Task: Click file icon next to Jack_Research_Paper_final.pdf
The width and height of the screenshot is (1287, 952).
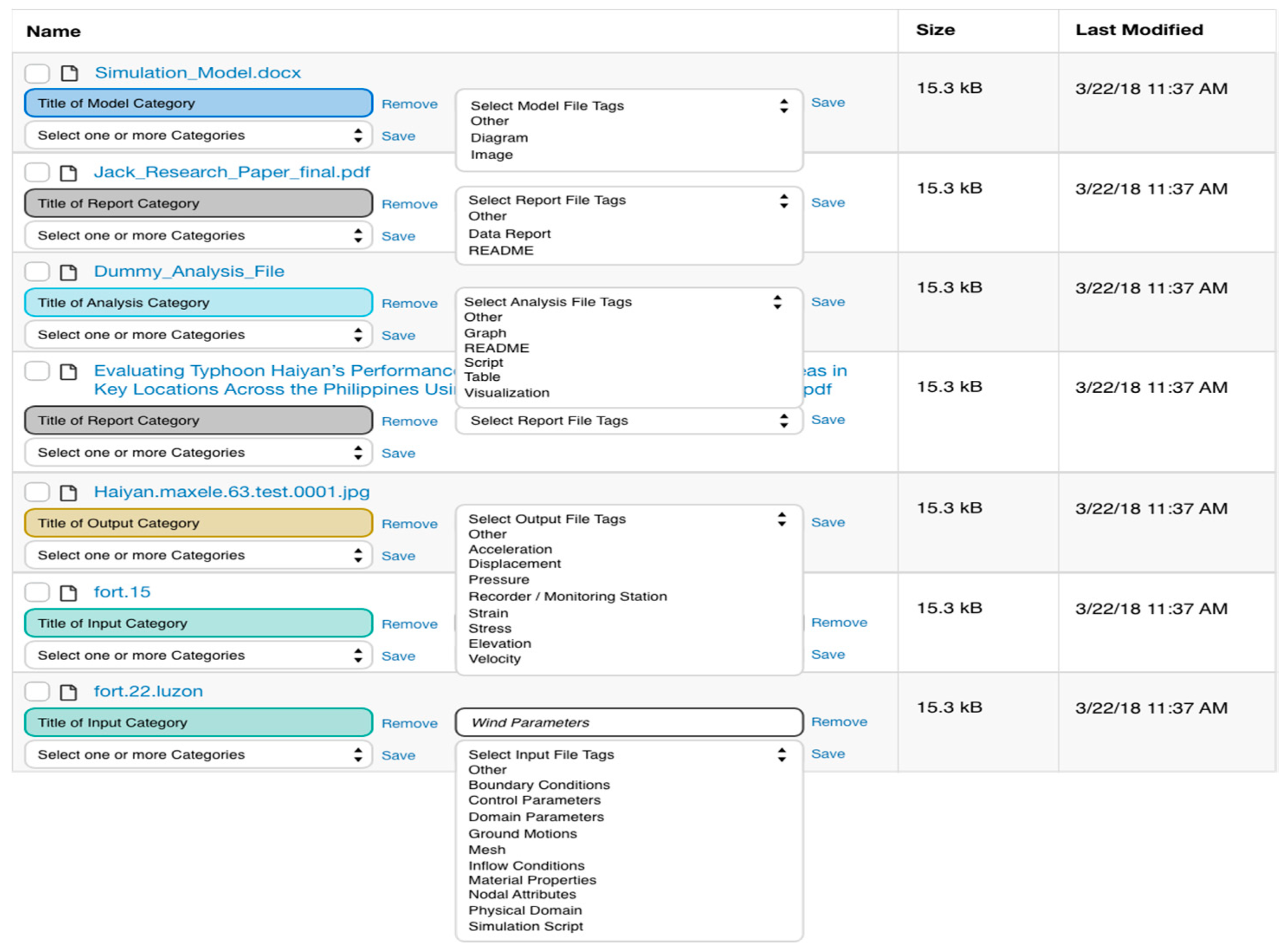Action: click(x=69, y=173)
